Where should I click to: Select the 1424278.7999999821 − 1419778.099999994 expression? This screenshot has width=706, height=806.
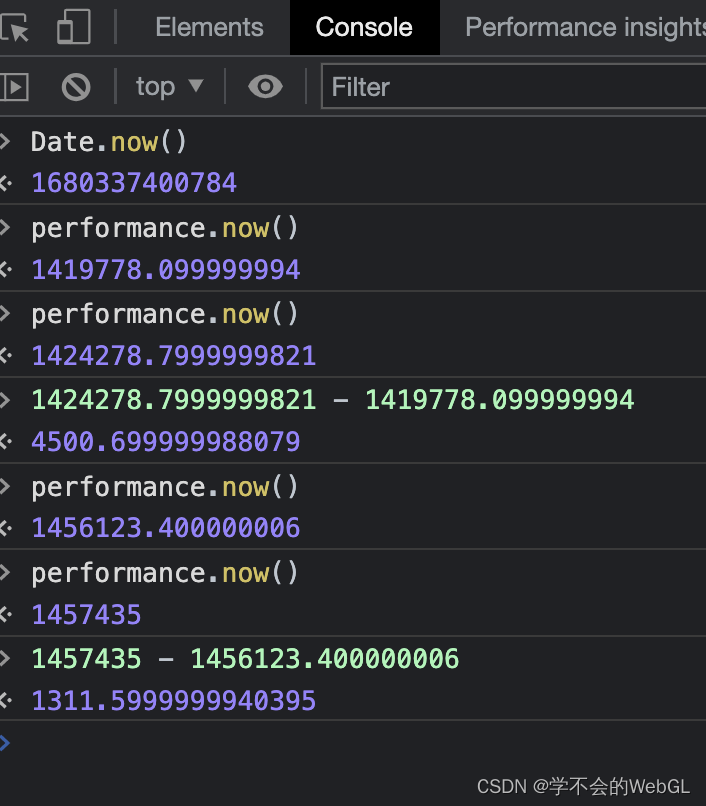333,400
